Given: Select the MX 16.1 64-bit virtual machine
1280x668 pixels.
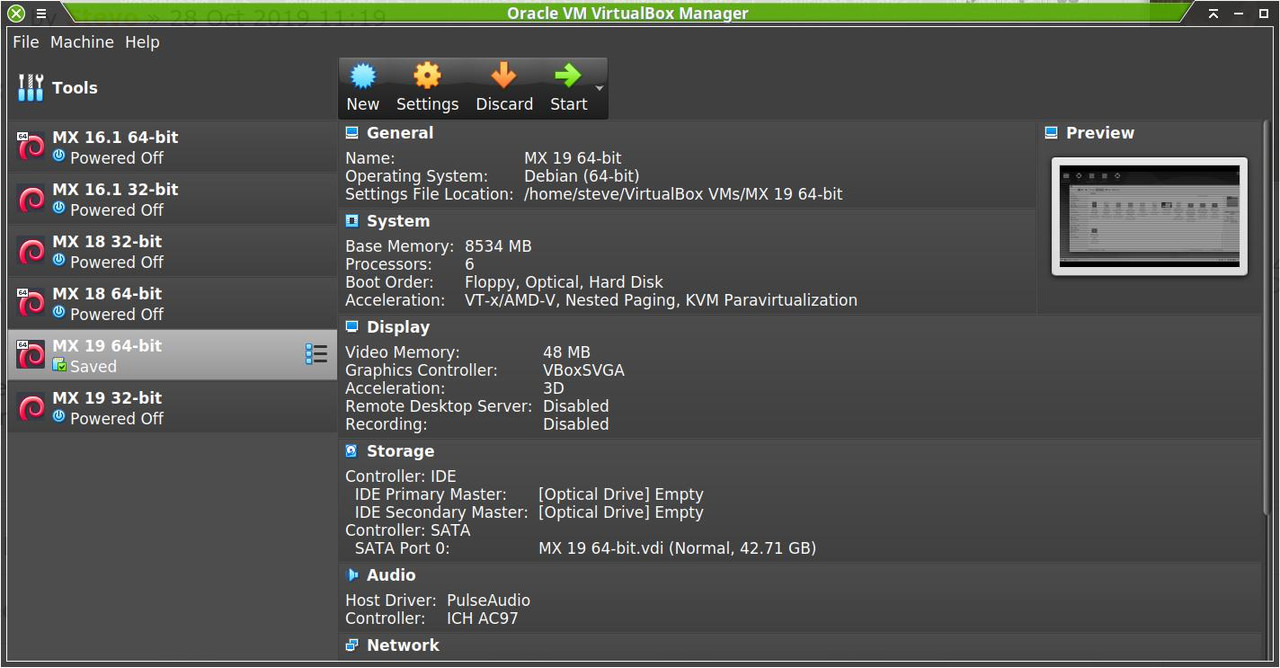Looking at the screenshot, I should pos(172,147).
